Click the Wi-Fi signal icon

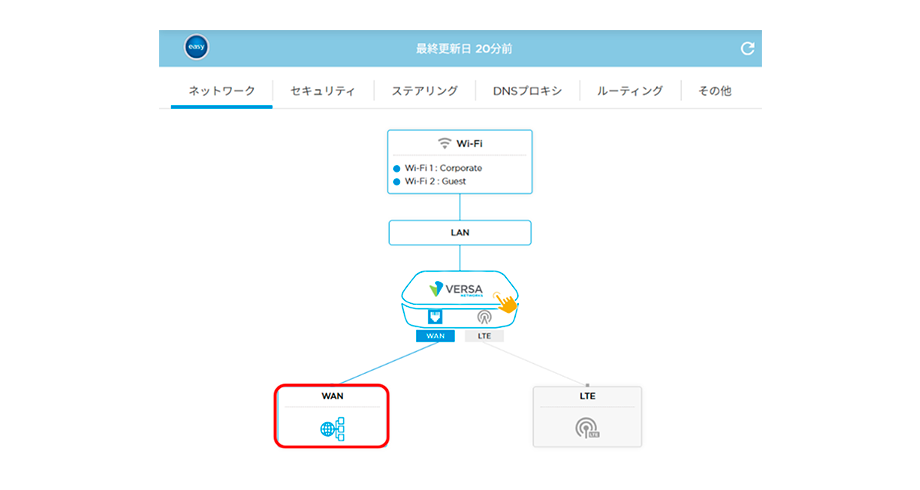[x=445, y=143]
